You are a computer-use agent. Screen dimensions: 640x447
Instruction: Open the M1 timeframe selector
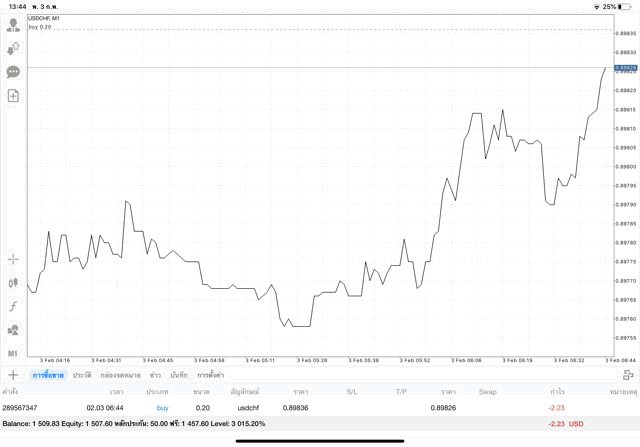(13, 354)
